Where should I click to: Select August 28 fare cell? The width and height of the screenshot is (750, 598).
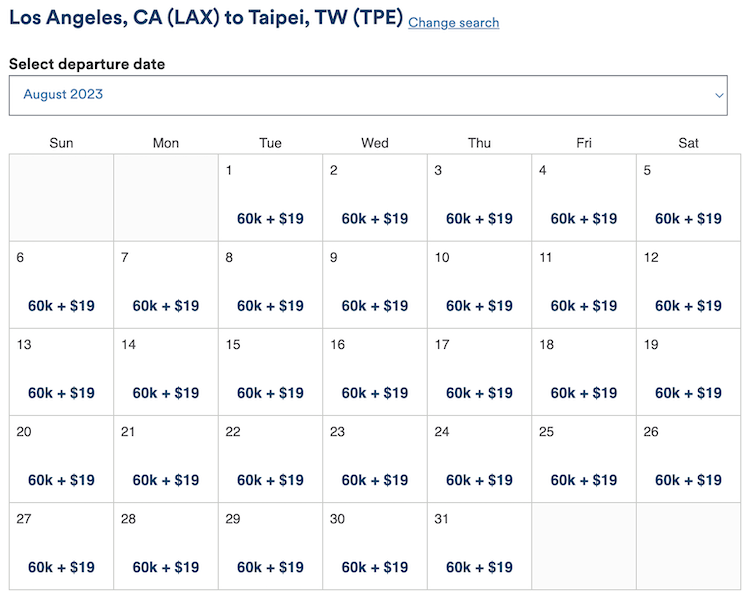tap(166, 546)
